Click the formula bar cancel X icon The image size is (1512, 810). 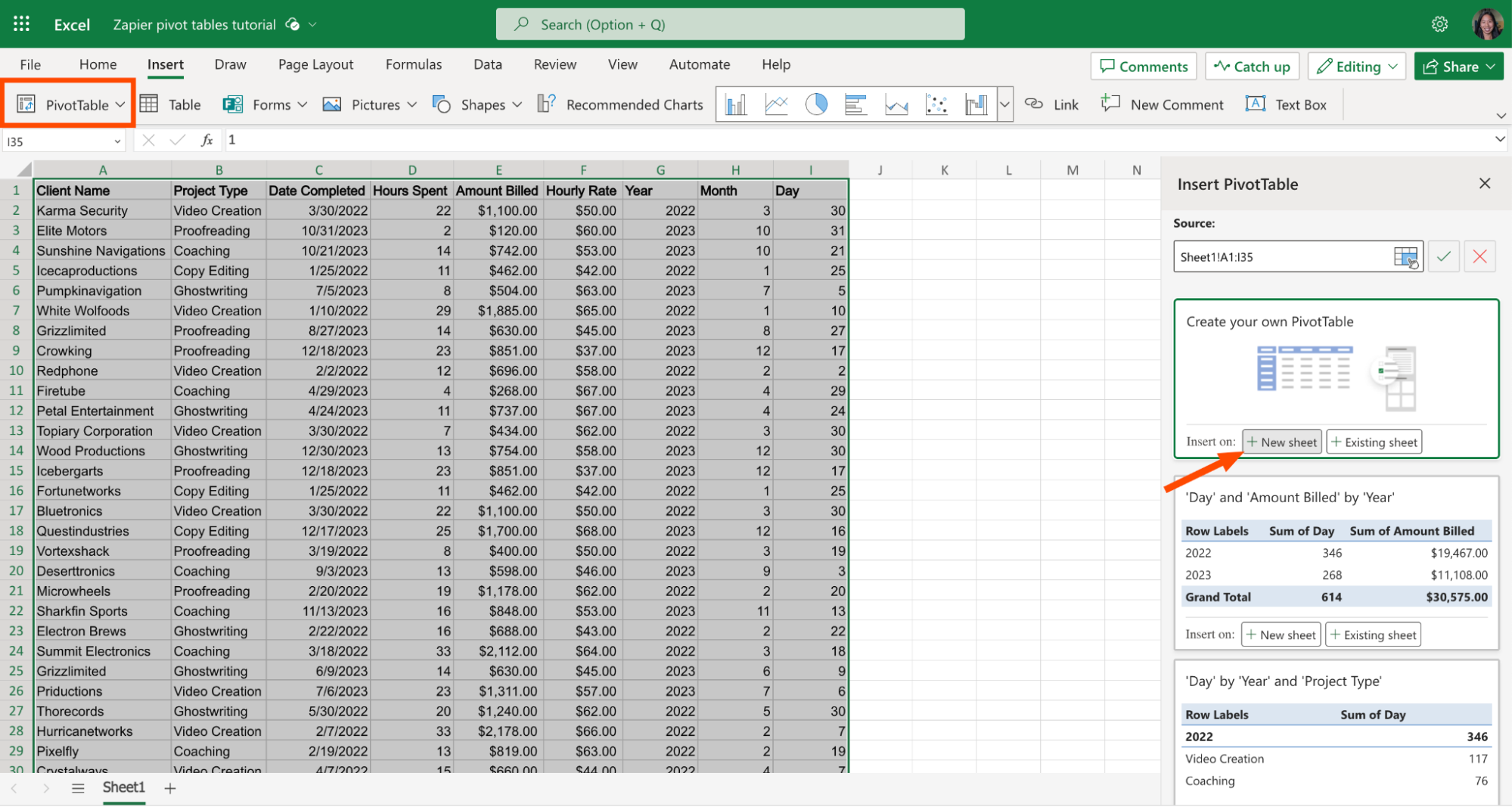(x=148, y=140)
